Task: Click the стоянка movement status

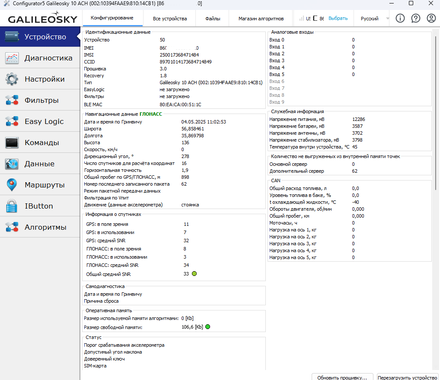Action: (x=190, y=205)
